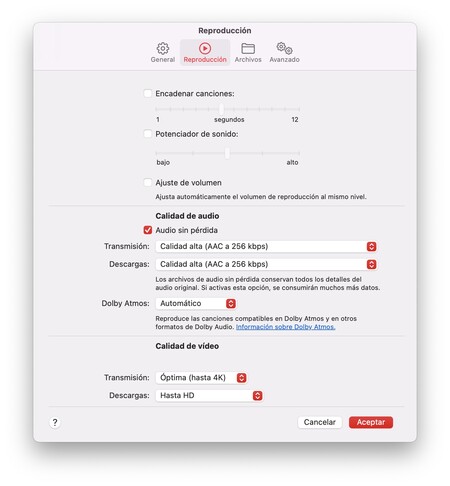The image size is (450, 486).
Task: Select the Reproducción play icon
Action: (205, 49)
